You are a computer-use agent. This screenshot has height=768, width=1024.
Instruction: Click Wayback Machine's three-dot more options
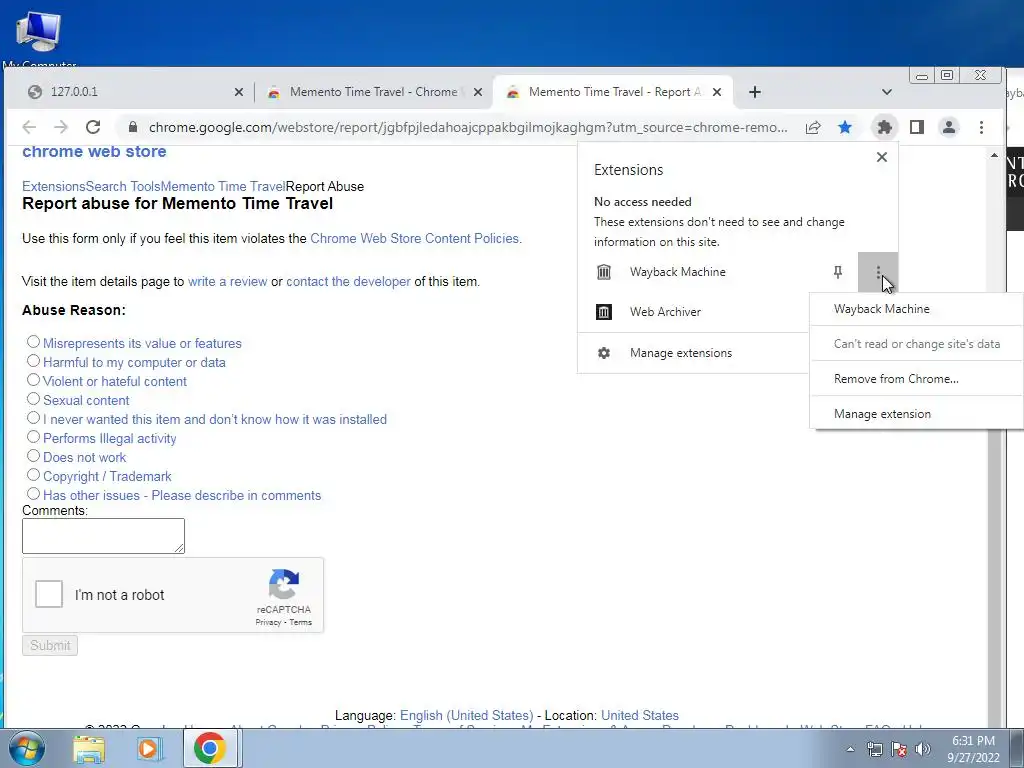point(878,272)
